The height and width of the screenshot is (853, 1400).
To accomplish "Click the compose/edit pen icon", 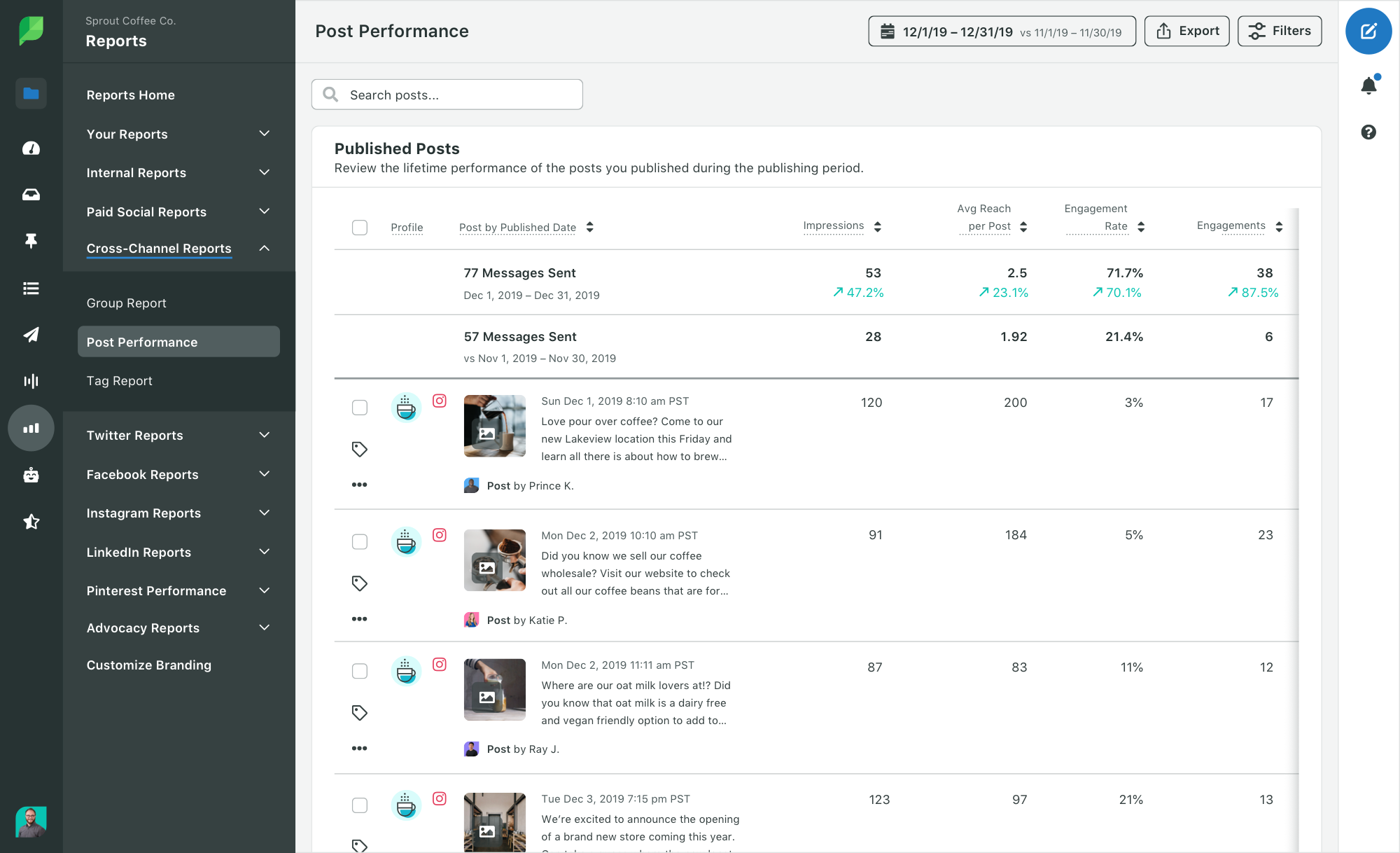I will tap(1370, 31).
